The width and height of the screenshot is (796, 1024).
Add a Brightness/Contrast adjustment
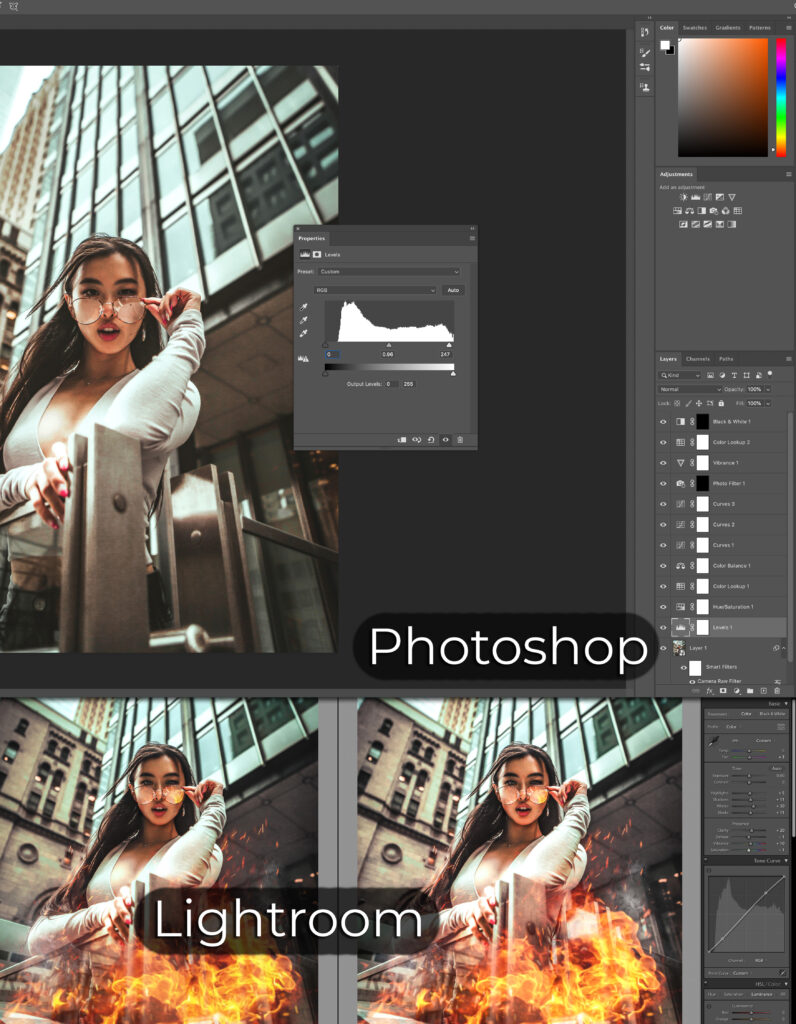pos(683,197)
